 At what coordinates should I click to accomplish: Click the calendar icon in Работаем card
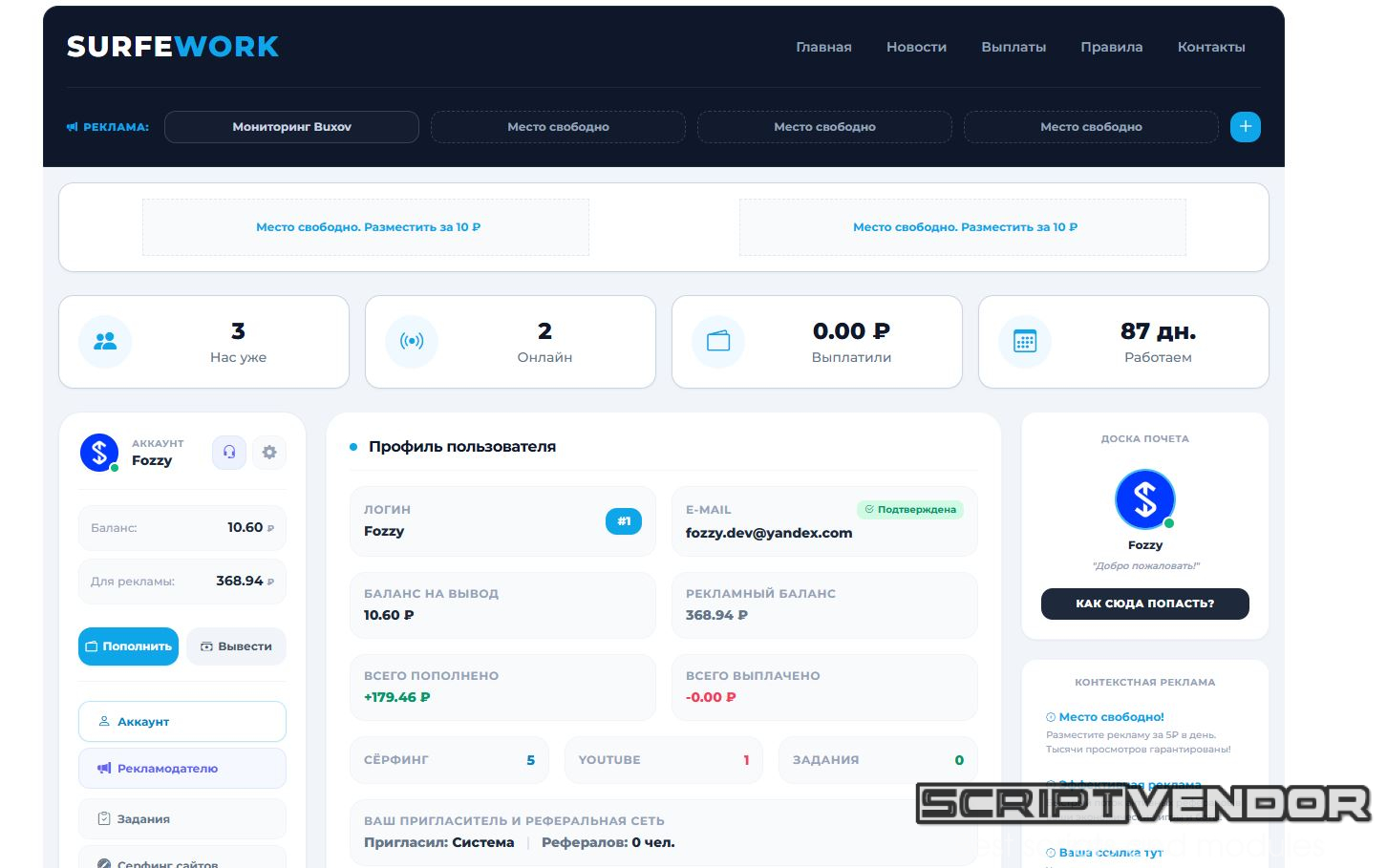[1025, 341]
